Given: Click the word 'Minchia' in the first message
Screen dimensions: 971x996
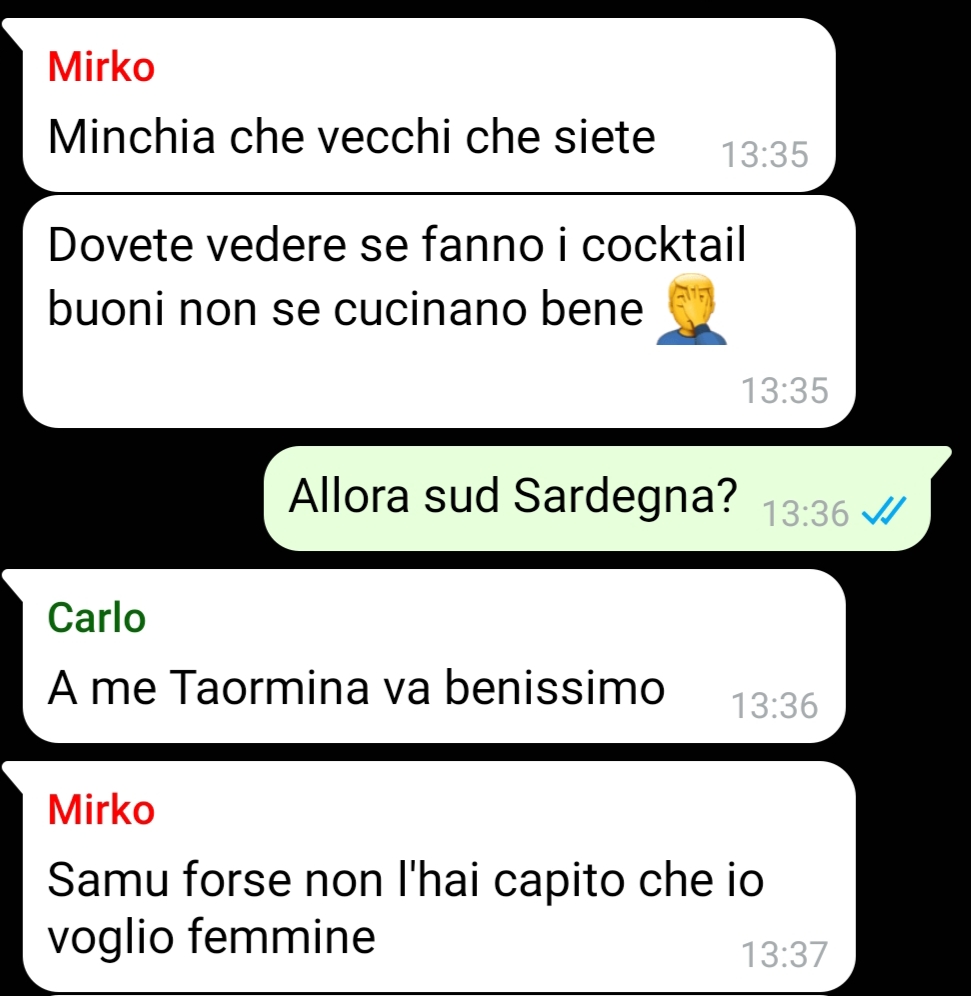Looking at the screenshot, I should [x=131, y=137].
